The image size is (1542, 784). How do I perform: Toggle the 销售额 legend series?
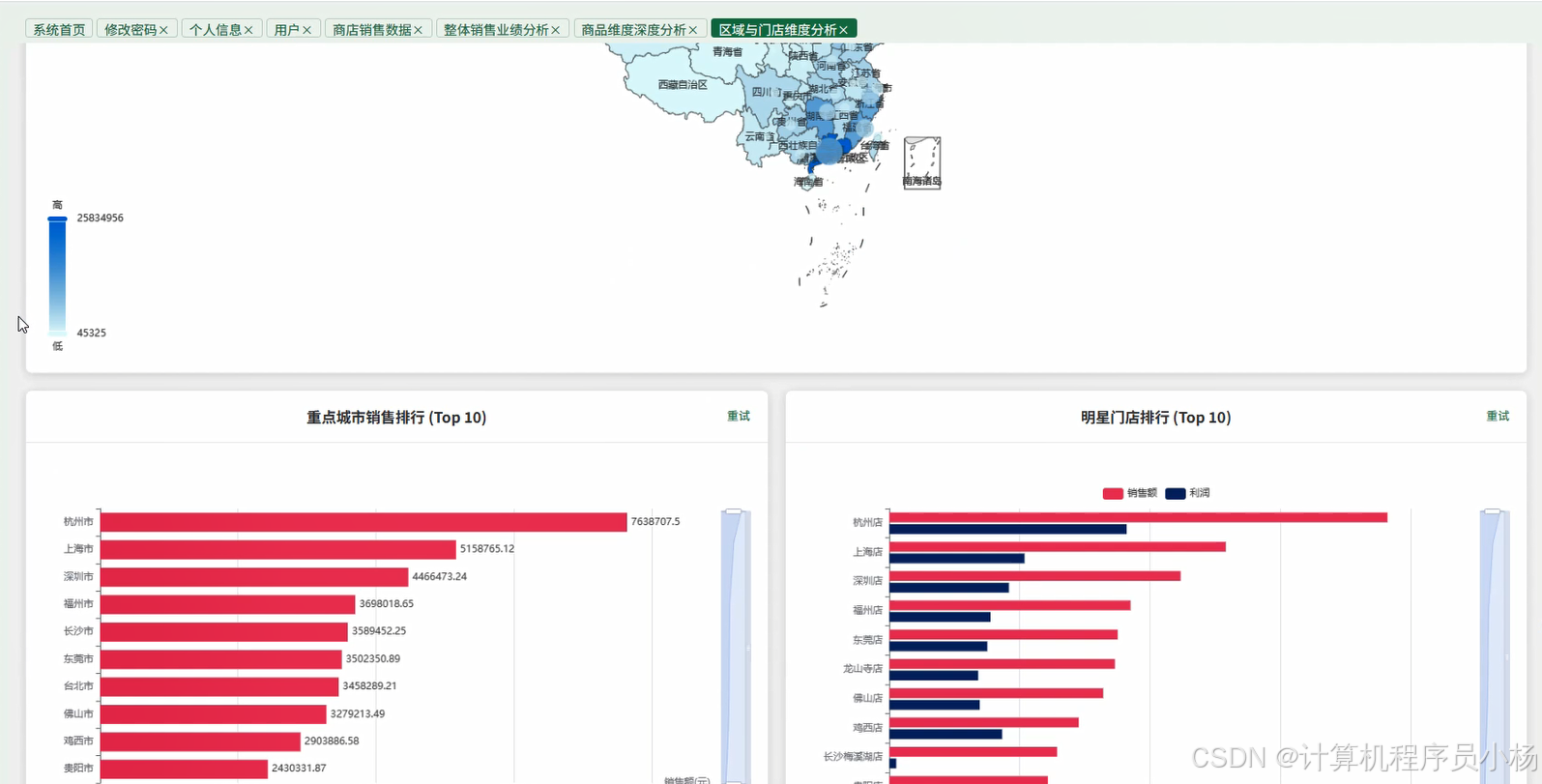[1130, 493]
